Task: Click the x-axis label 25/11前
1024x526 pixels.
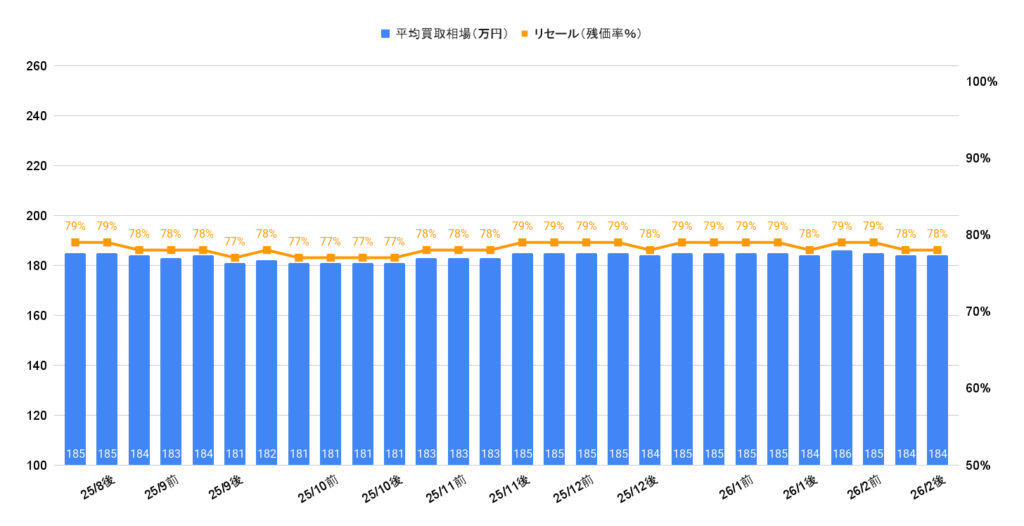Action: coord(446,489)
